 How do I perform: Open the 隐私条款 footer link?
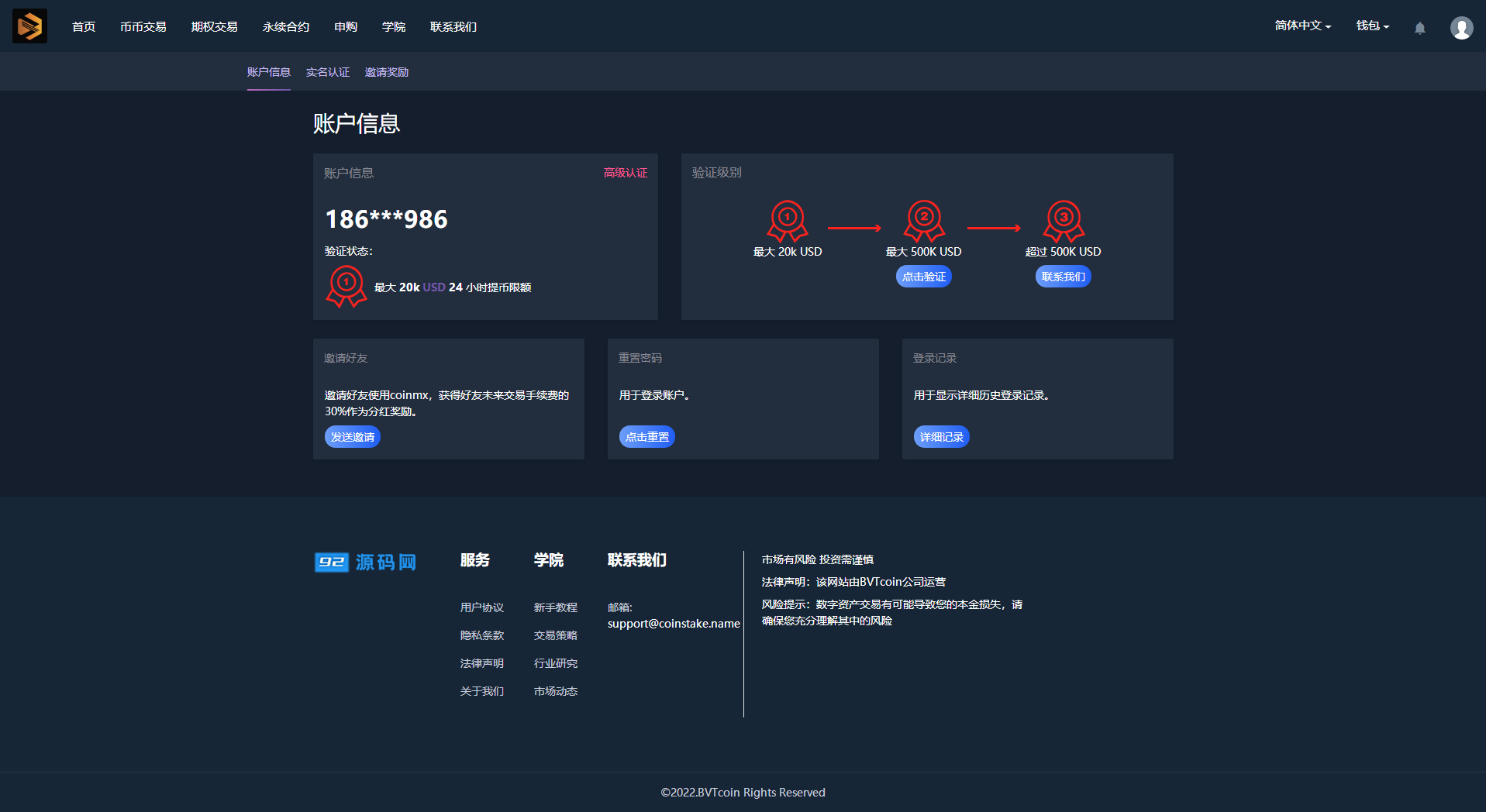point(482,635)
